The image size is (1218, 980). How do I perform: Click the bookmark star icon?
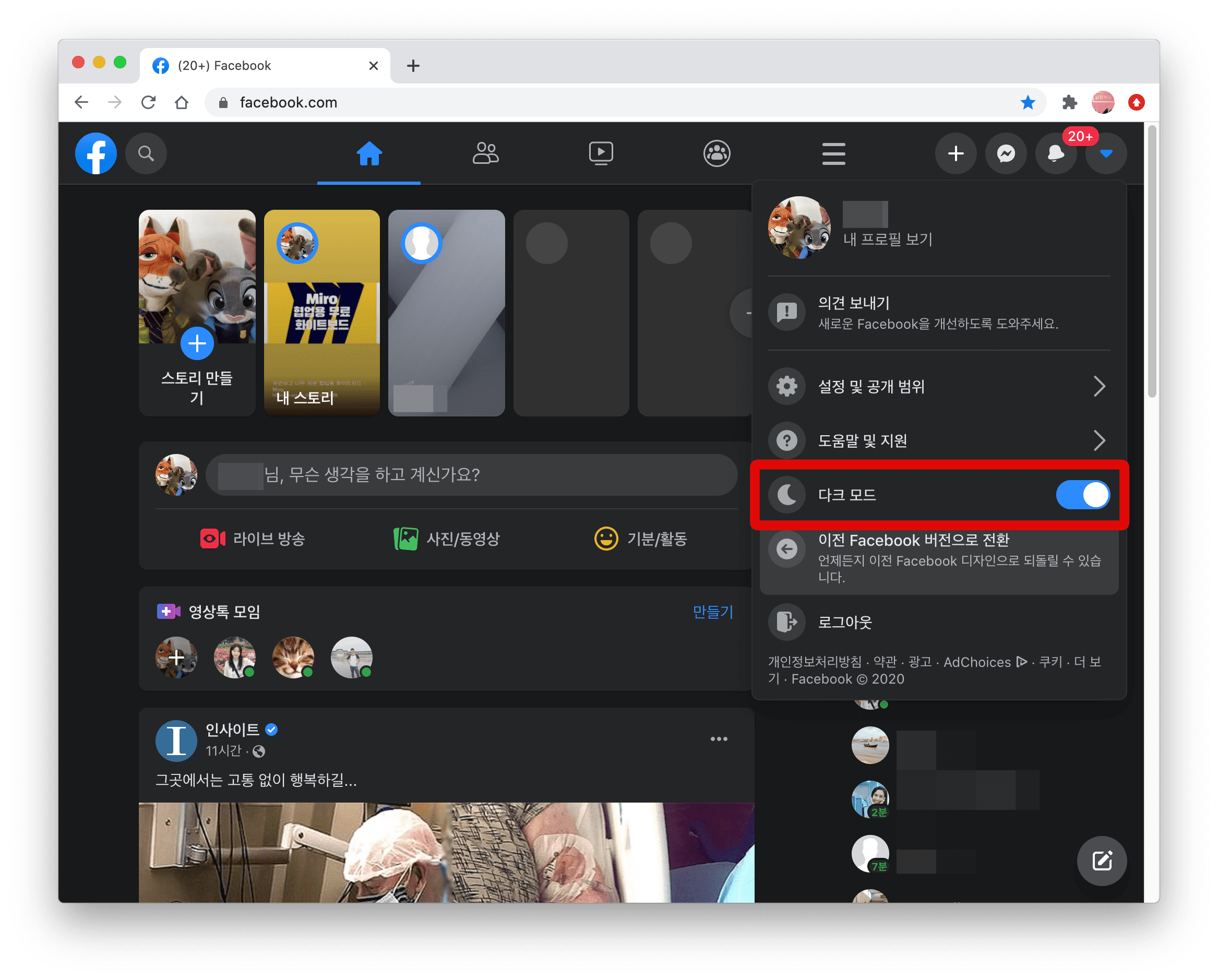(1028, 102)
